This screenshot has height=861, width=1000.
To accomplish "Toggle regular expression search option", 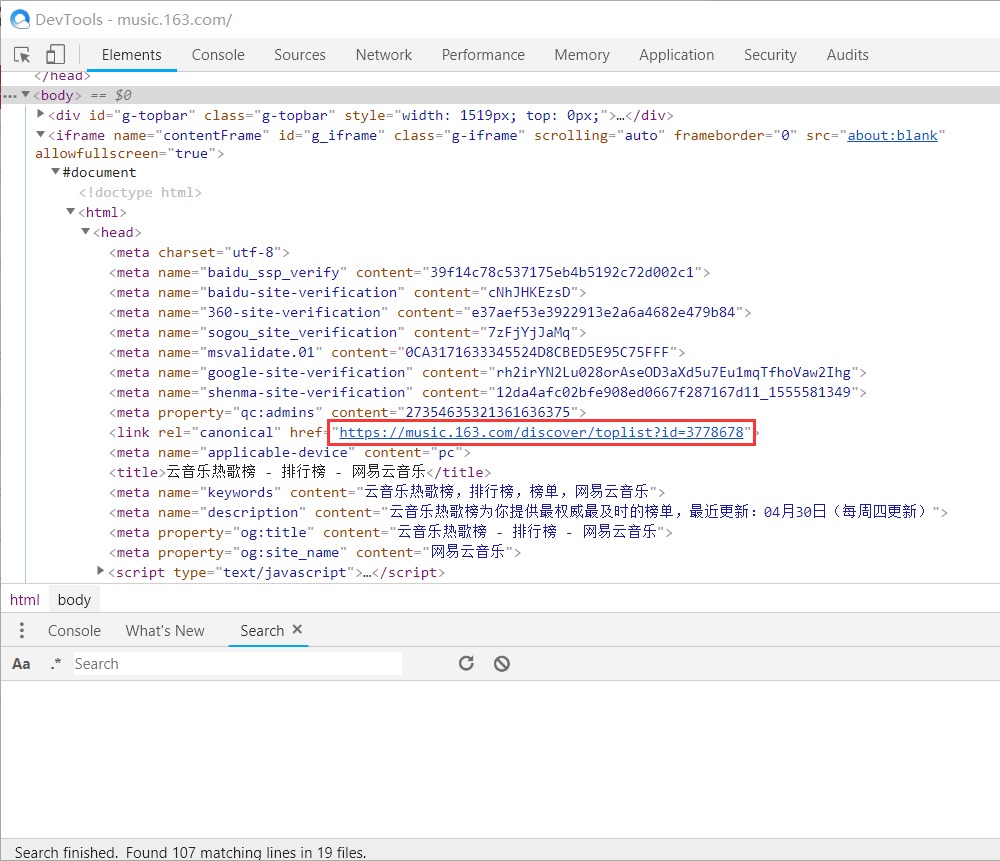I will pos(56,664).
